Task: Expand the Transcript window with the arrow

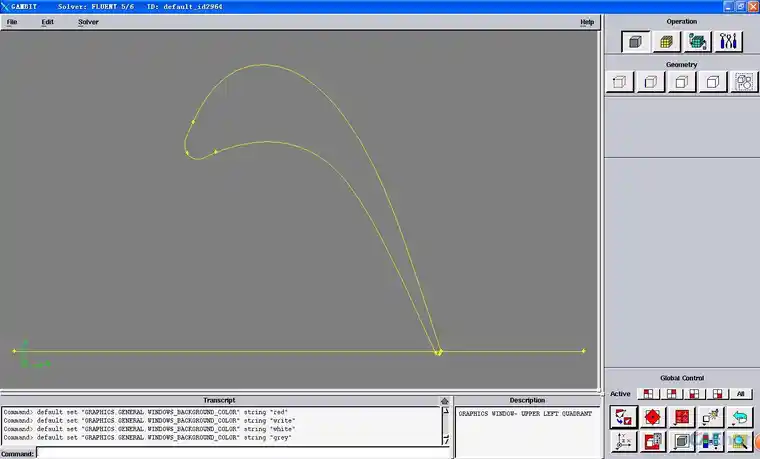Action: pos(444,401)
